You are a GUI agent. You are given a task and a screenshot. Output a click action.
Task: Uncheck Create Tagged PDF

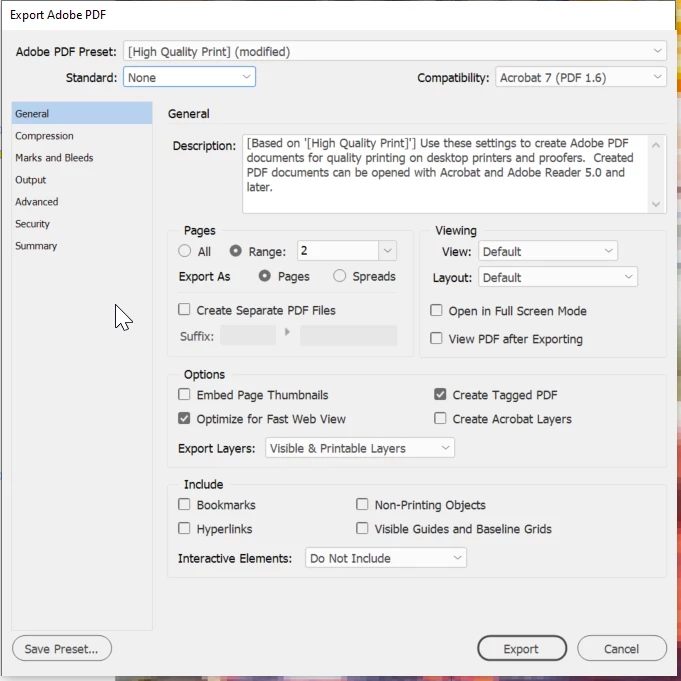coord(440,394)
